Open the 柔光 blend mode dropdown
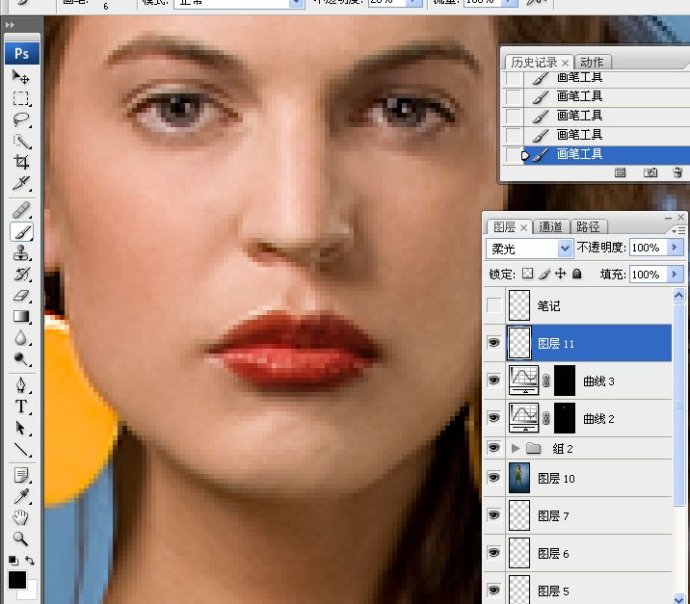 (x=565, y=249)
